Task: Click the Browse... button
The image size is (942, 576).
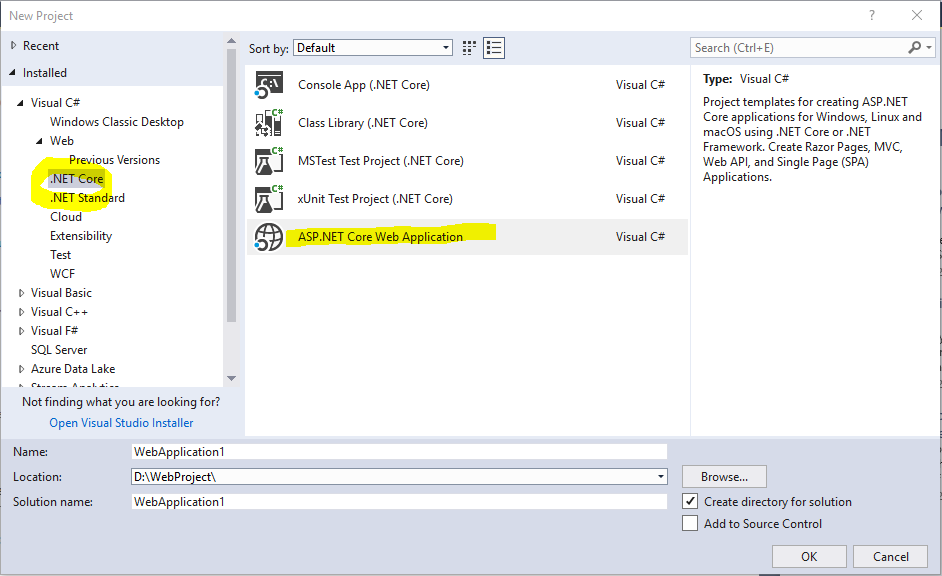Action: pos(724,477)
